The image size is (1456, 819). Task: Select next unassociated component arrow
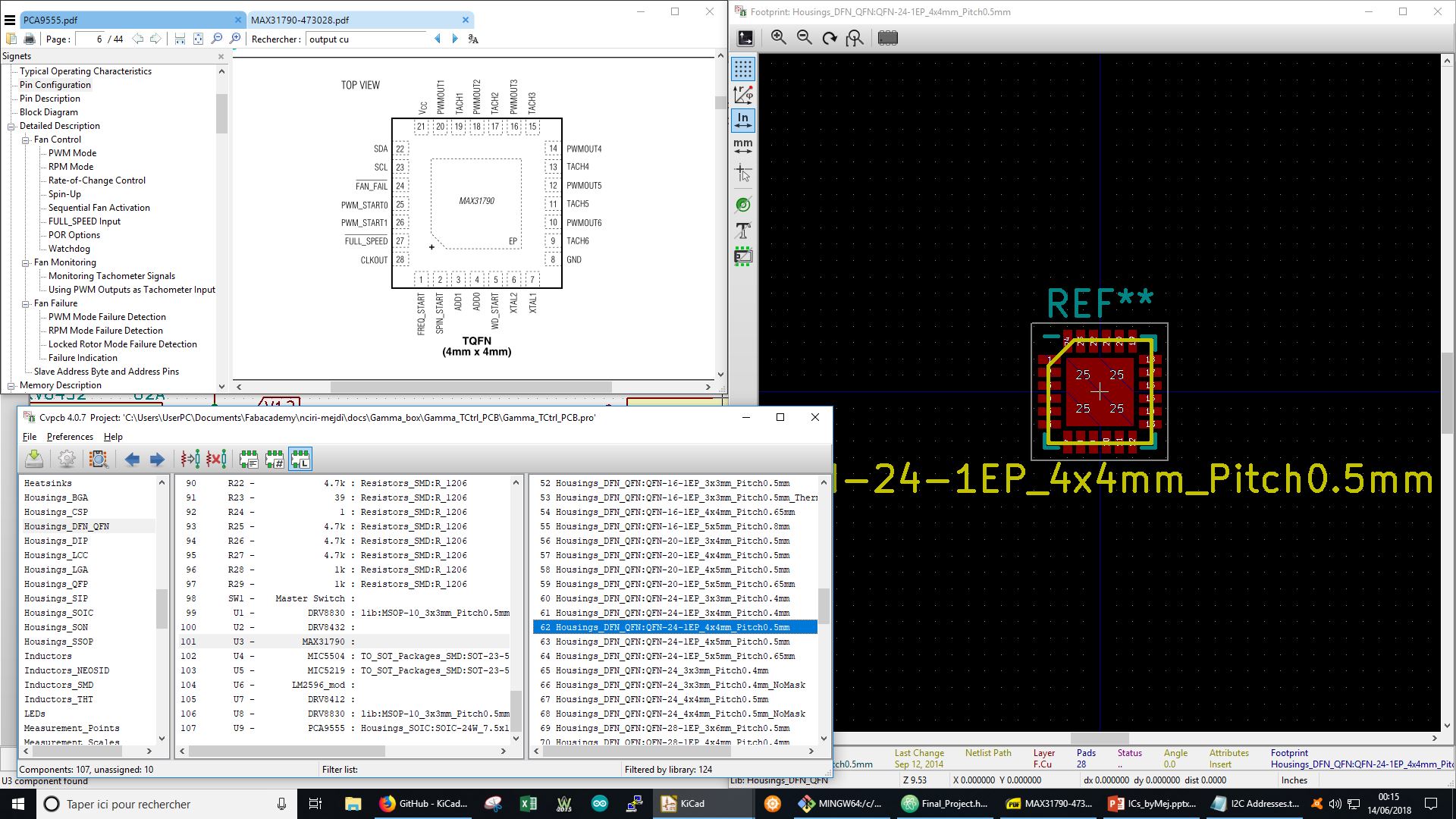pyautogui.click(x=157, y=459)
